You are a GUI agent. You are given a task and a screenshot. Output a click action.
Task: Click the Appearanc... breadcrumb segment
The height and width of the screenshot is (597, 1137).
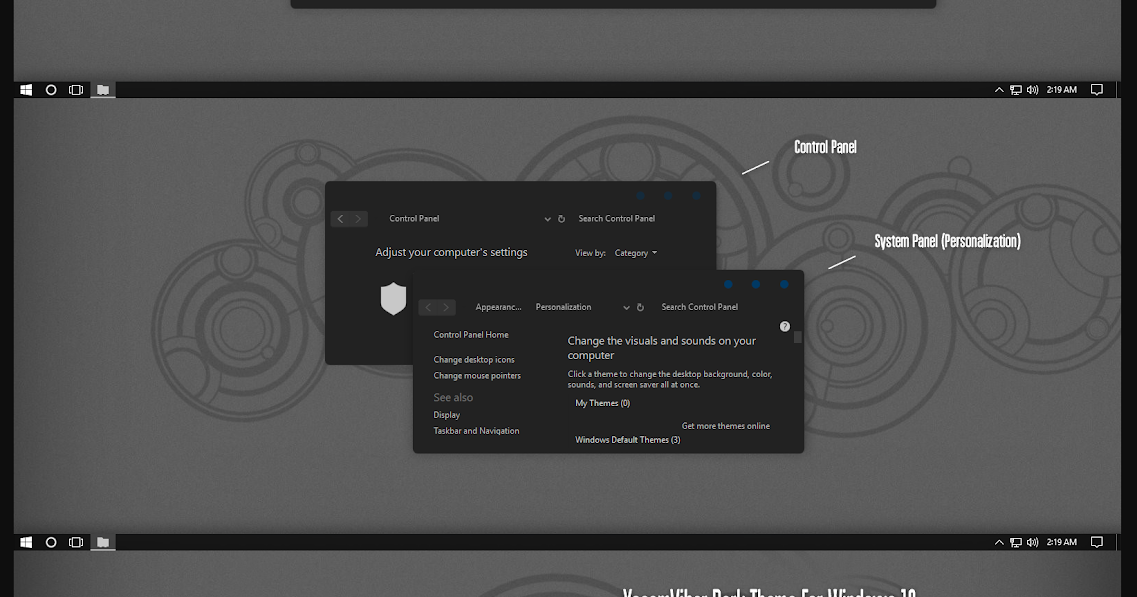point(498,307)
